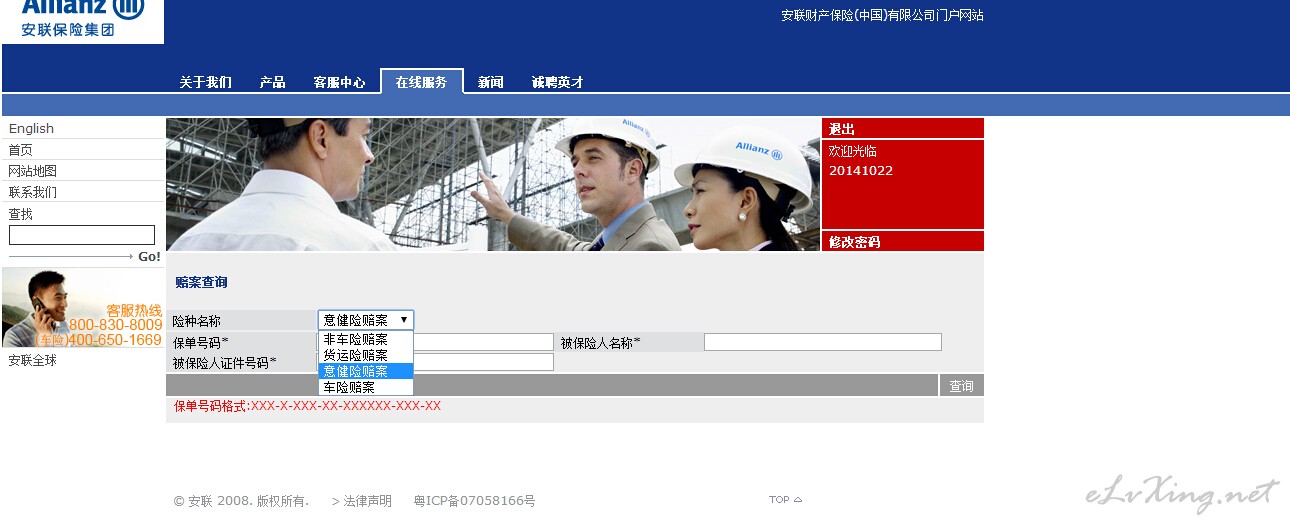
Task: Open 网站地图 link in the sidebar
Action: click(33, 171)
